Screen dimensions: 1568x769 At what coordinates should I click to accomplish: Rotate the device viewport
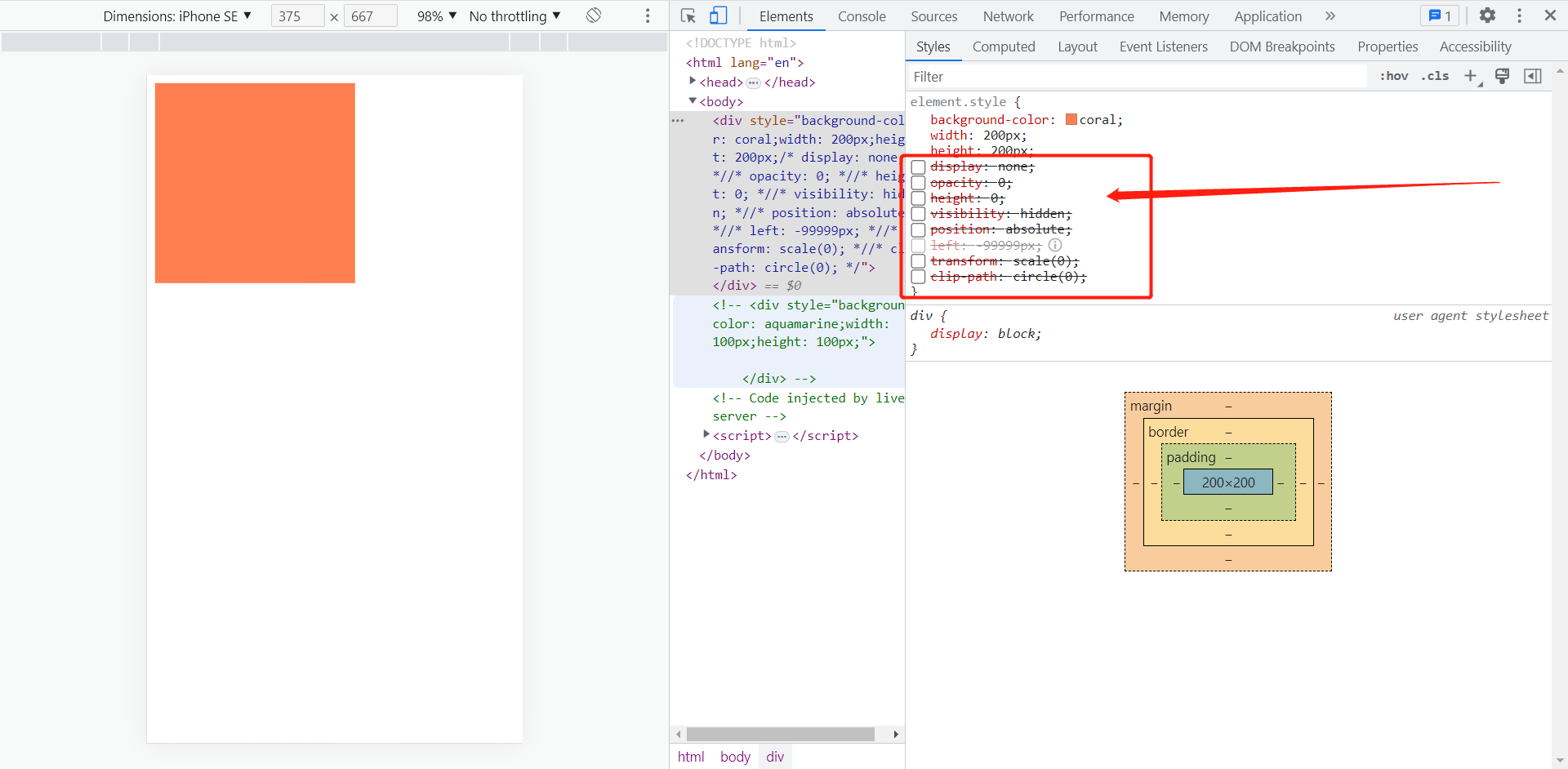(x=594, y=16)
